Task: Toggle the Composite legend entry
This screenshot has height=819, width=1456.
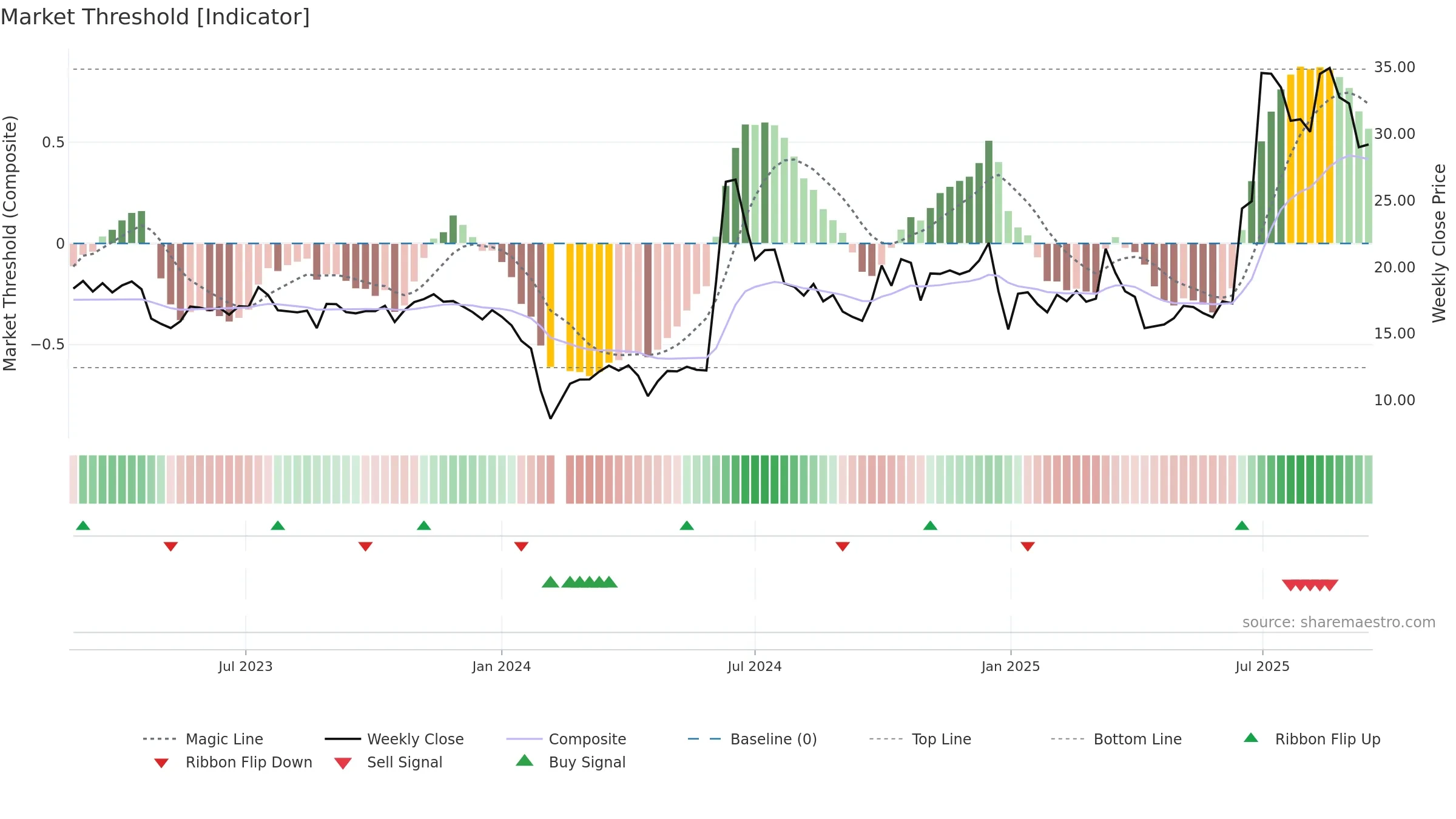Action: [x=566, y=739]
